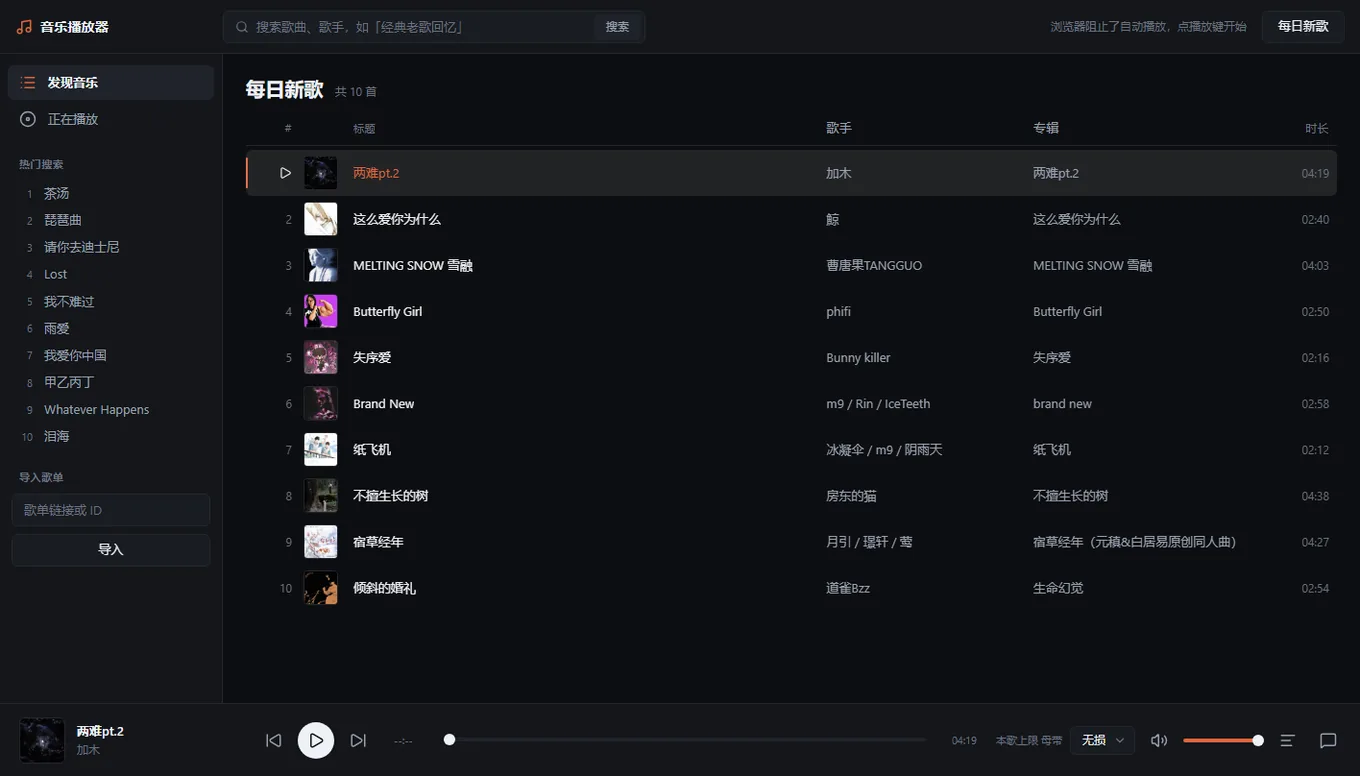This screenshot has height=776, width=1360.
Task: Click the song progress bar
Action: click(687, 740)
